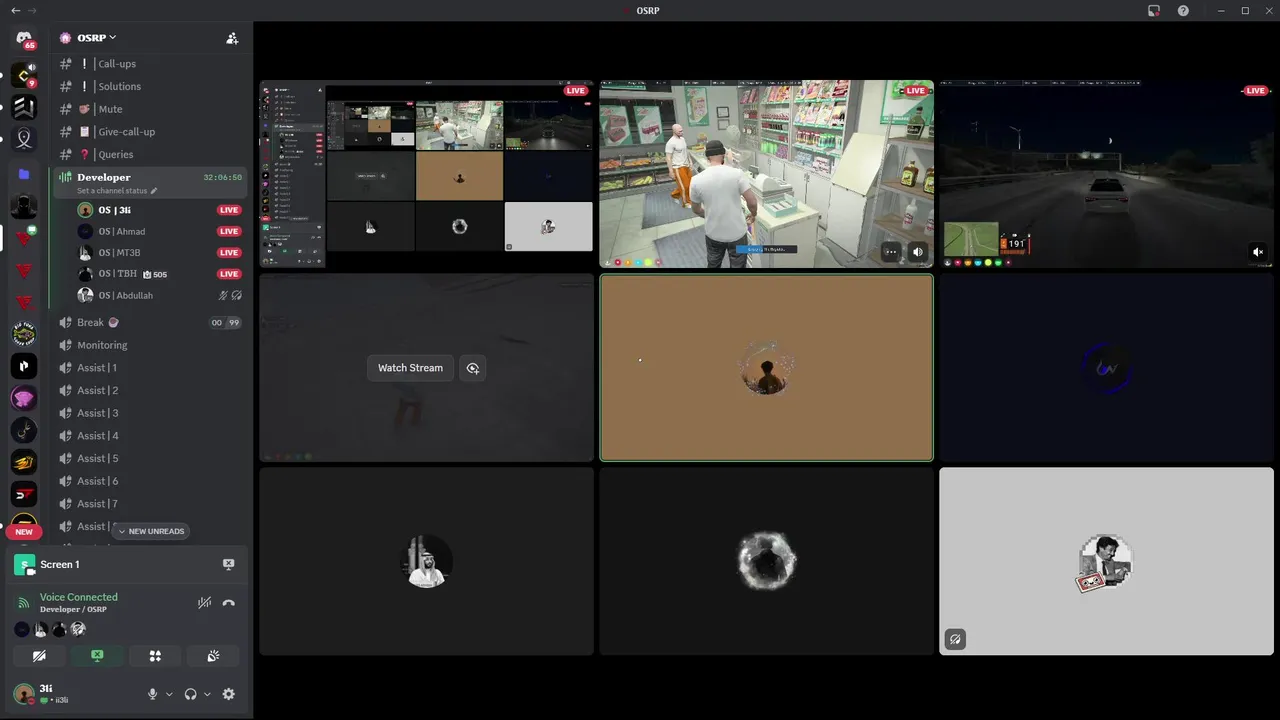This screenshot has height=720, width=1280.
Task: Click LIVE badge beside OS | MT3B
Action: tap(229, 253)
